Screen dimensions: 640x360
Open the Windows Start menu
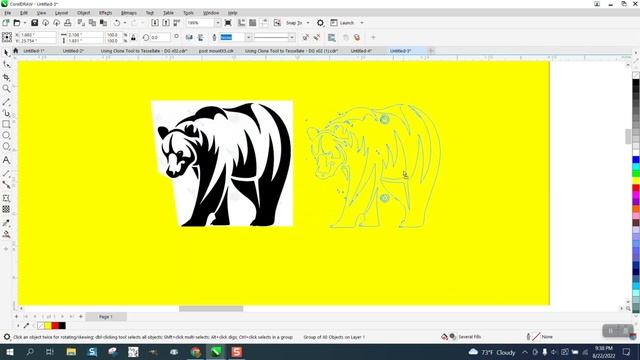point(9,352)
